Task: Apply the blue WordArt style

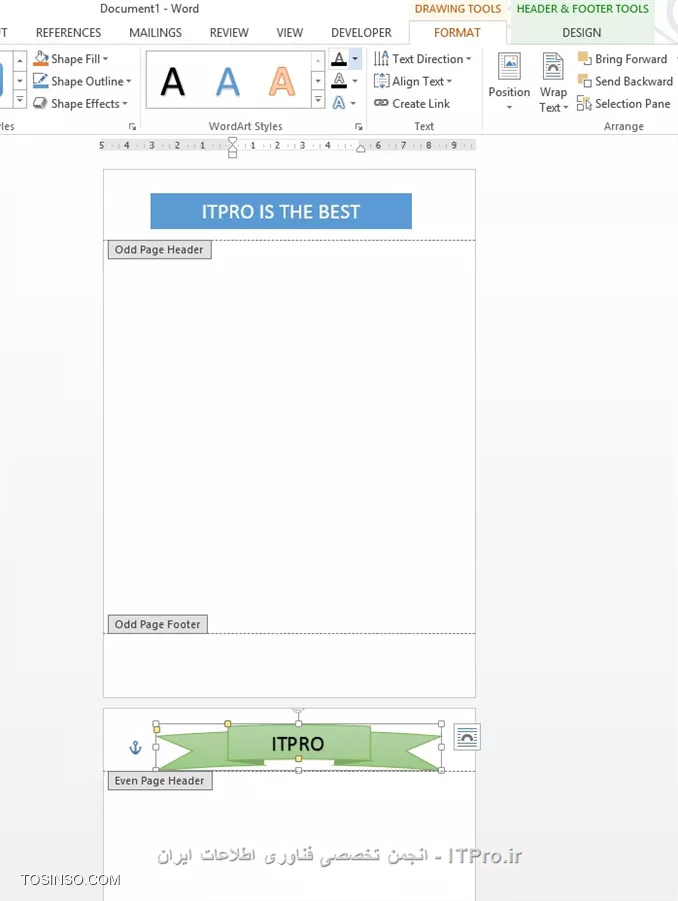Action: click(x=228, y=81)
